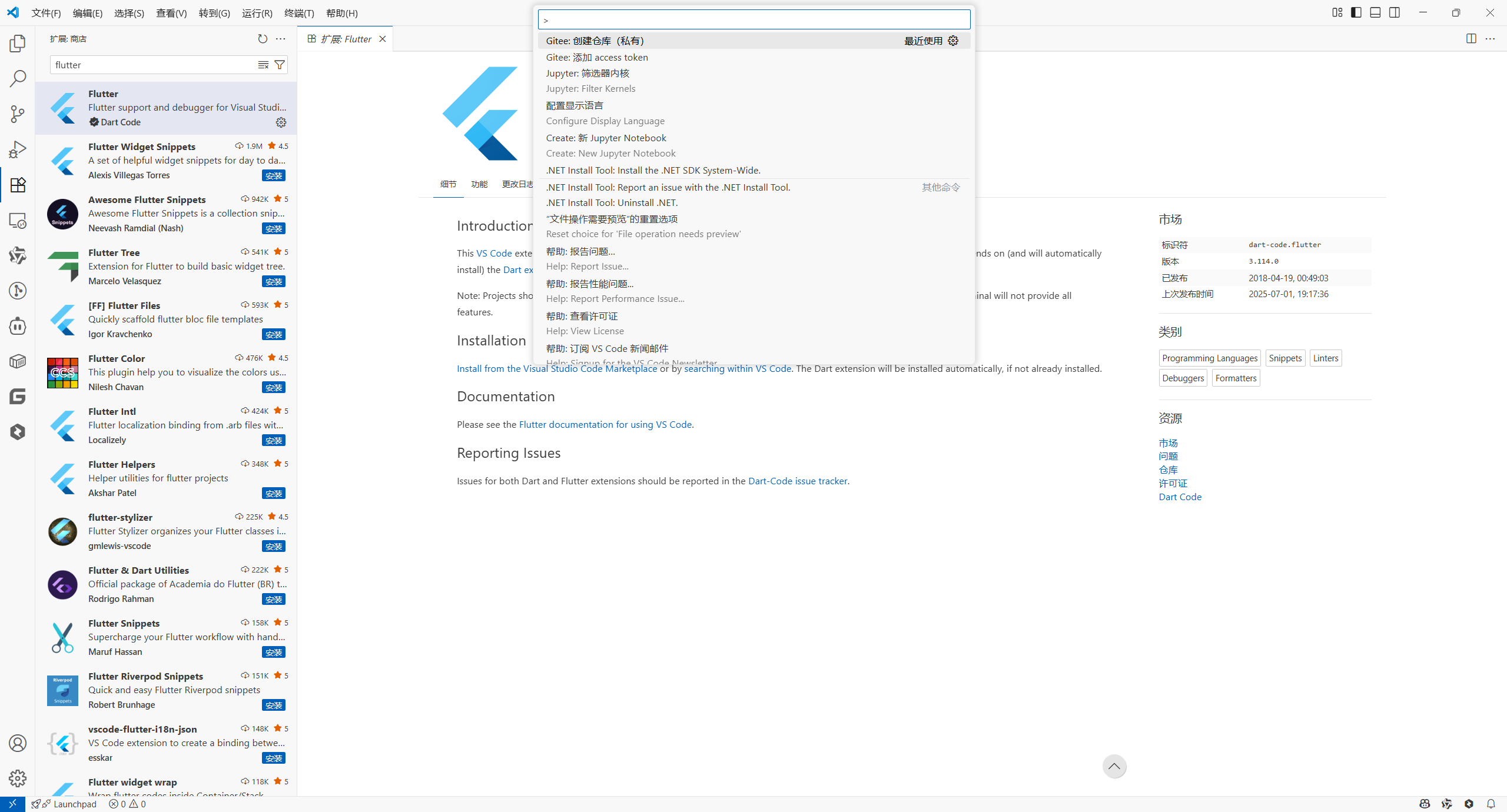This screenshot has height=812, width=1507.
Task: Install Flutter Tree extension
Action: (x=274, y=281)
